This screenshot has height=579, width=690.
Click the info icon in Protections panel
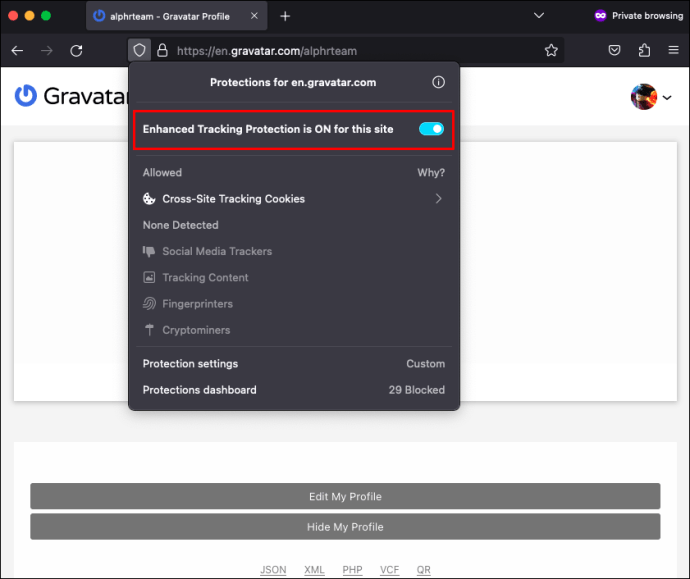click(x=438, y=82)
